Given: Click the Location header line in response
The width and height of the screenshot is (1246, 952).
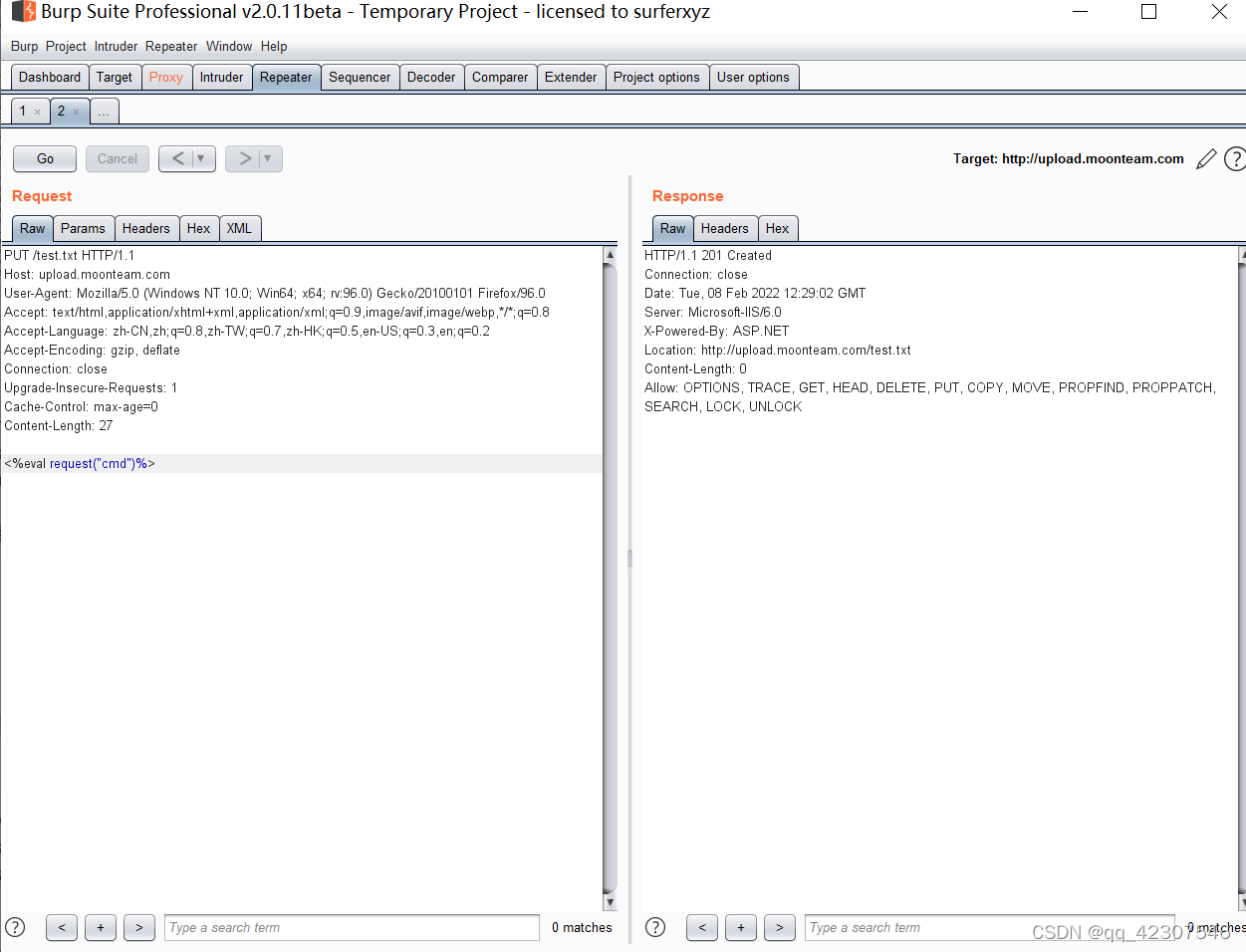Looking at the screenshot, I should [x=778, y=351].
